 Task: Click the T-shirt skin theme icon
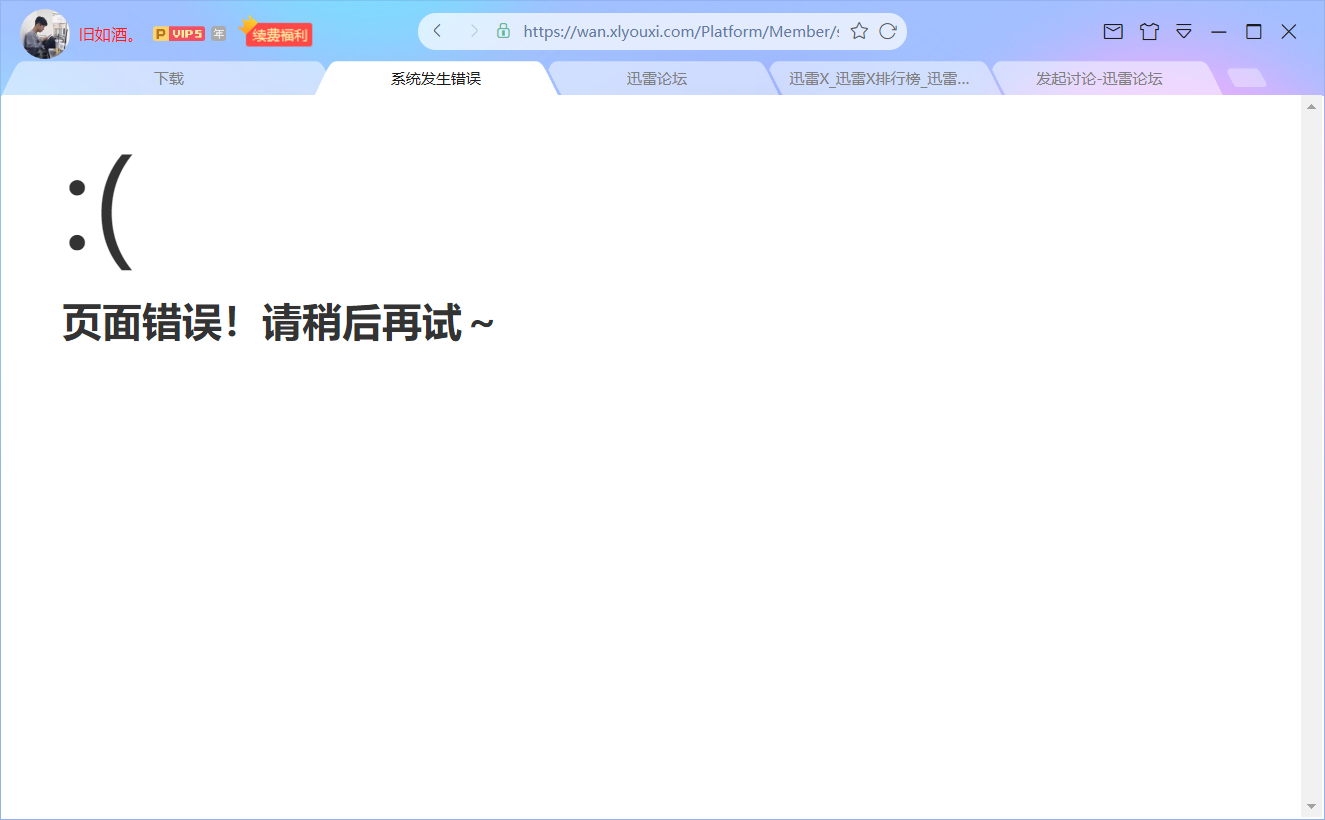1148,31
